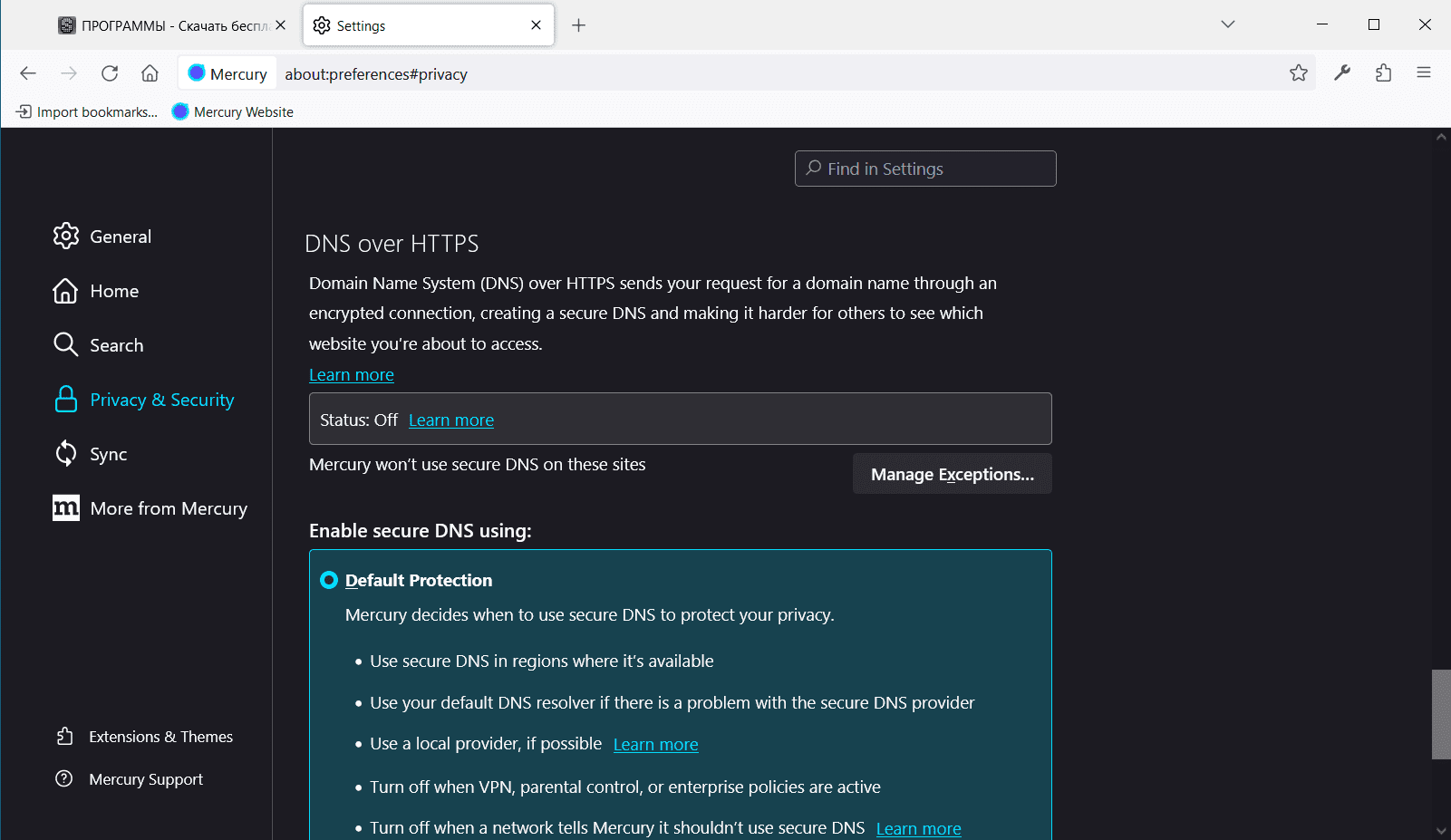Click the back navigation arrow

point(28,73)
